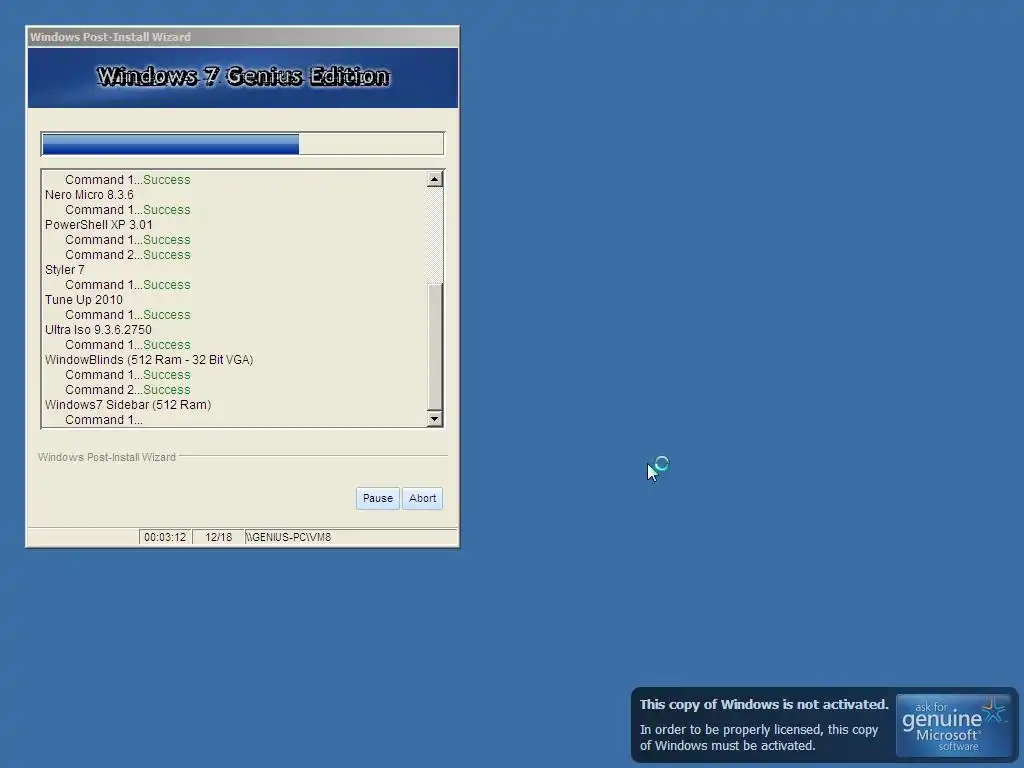The height and width of the screenshot is (768, 1024).
Task: Select the PowerShell XP 3.01 entry
Action: (99, 225)
